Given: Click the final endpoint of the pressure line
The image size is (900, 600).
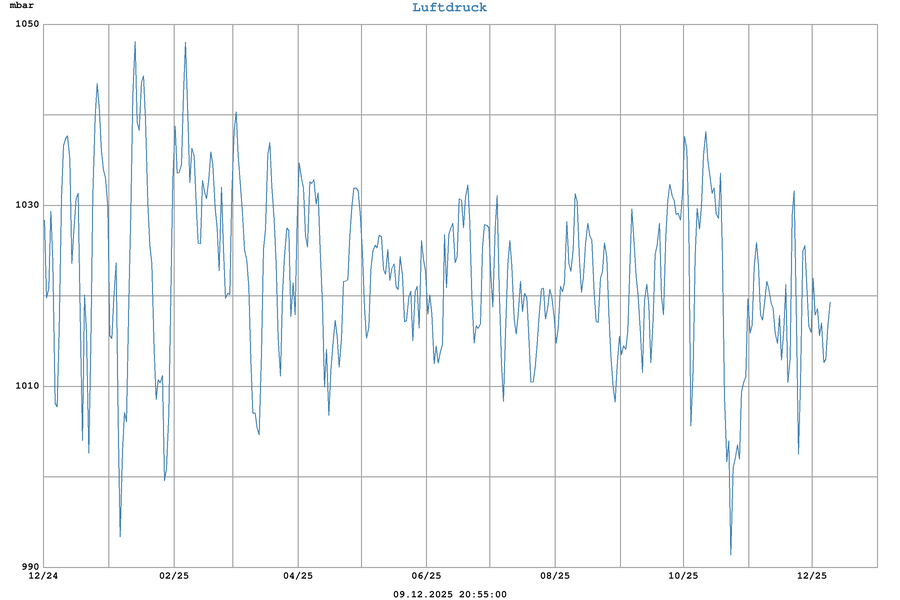Looking at the screenshot, I should pos(830,302).
